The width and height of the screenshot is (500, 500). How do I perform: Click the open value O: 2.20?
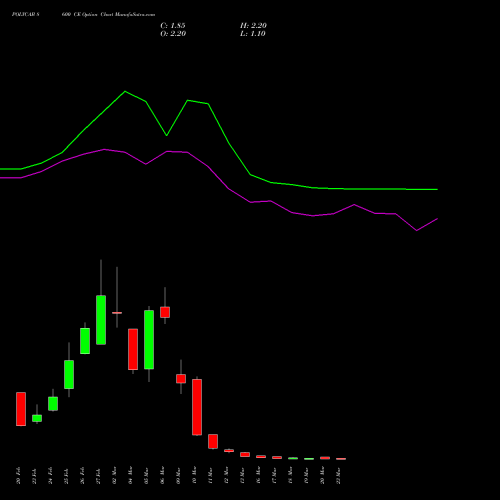[x=173, y=34]
